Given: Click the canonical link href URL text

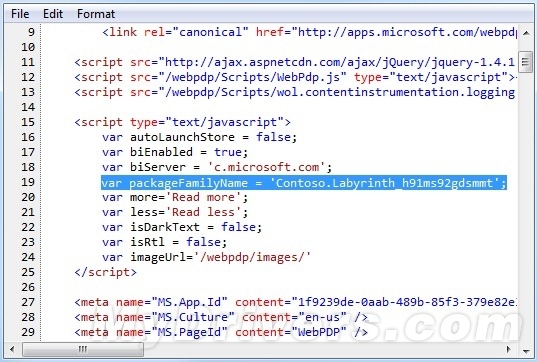Looking at the screenshot, I should pos(408,32).
